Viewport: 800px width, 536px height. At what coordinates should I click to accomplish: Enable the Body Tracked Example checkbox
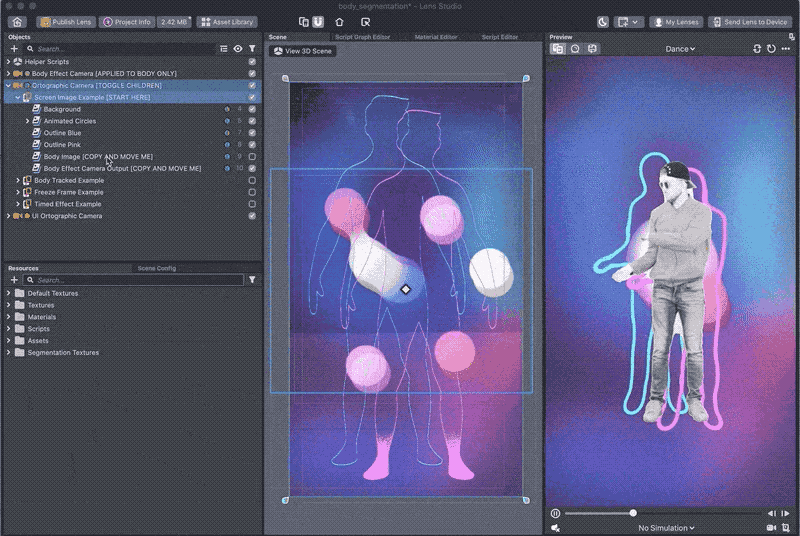coord(252,180)
